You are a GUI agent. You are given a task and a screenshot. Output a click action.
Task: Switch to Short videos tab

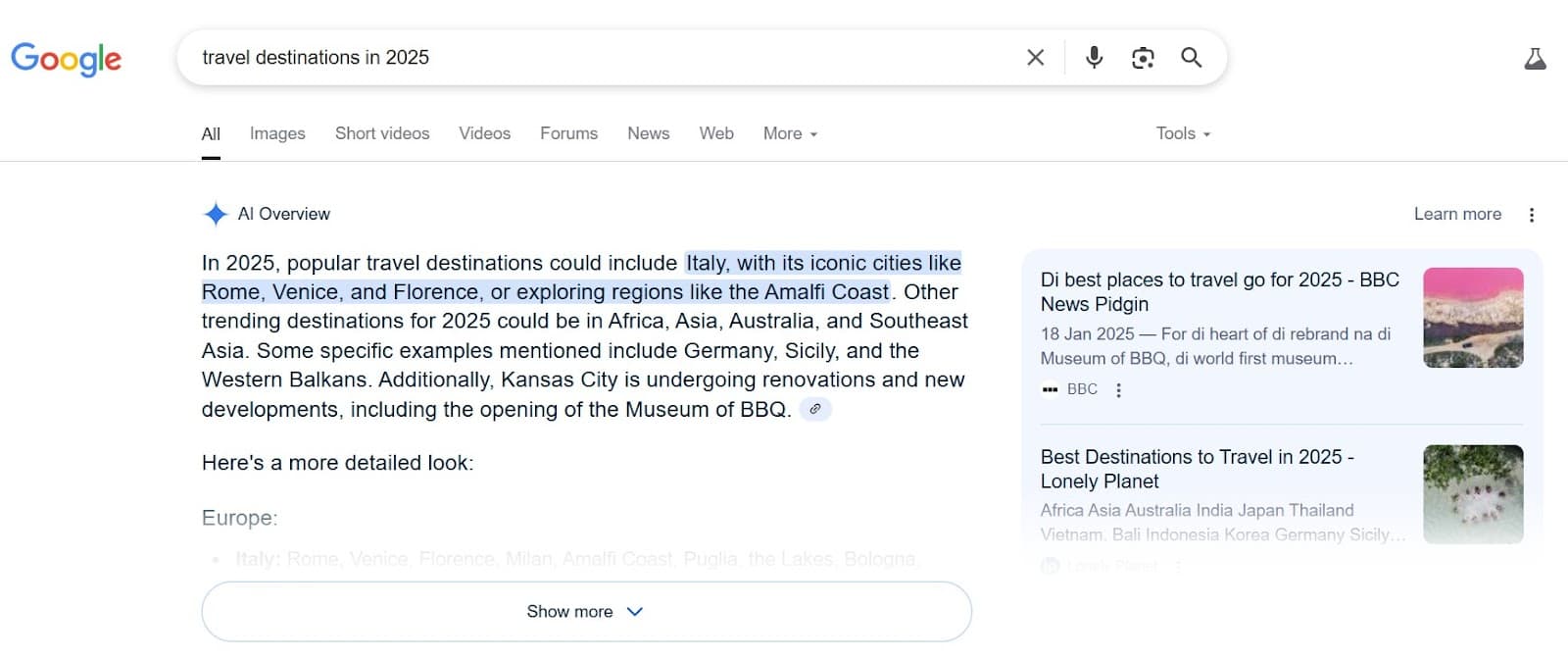382,133
